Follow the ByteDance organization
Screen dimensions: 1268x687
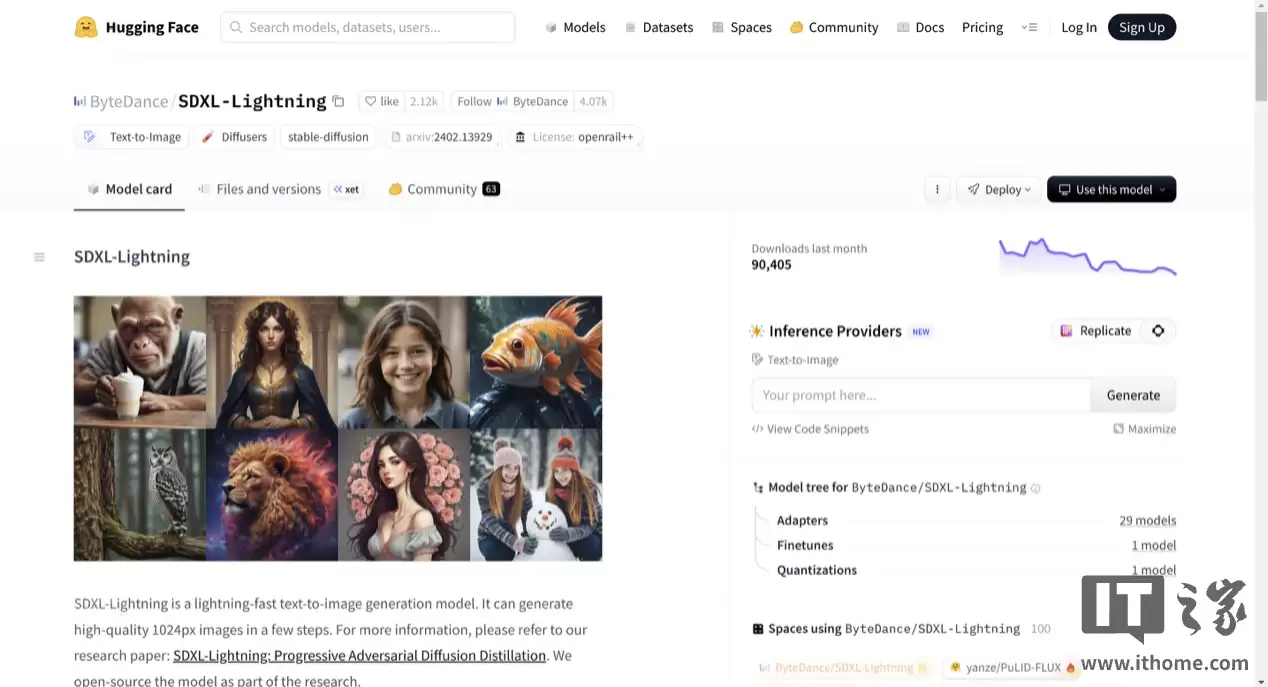[x=474, y=101]
